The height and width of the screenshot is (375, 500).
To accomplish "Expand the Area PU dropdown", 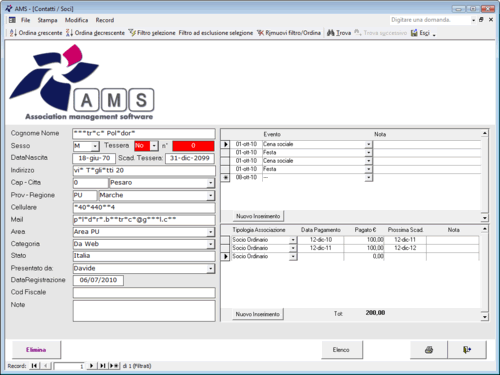I will pyautogui.click(x=210, y=232).
